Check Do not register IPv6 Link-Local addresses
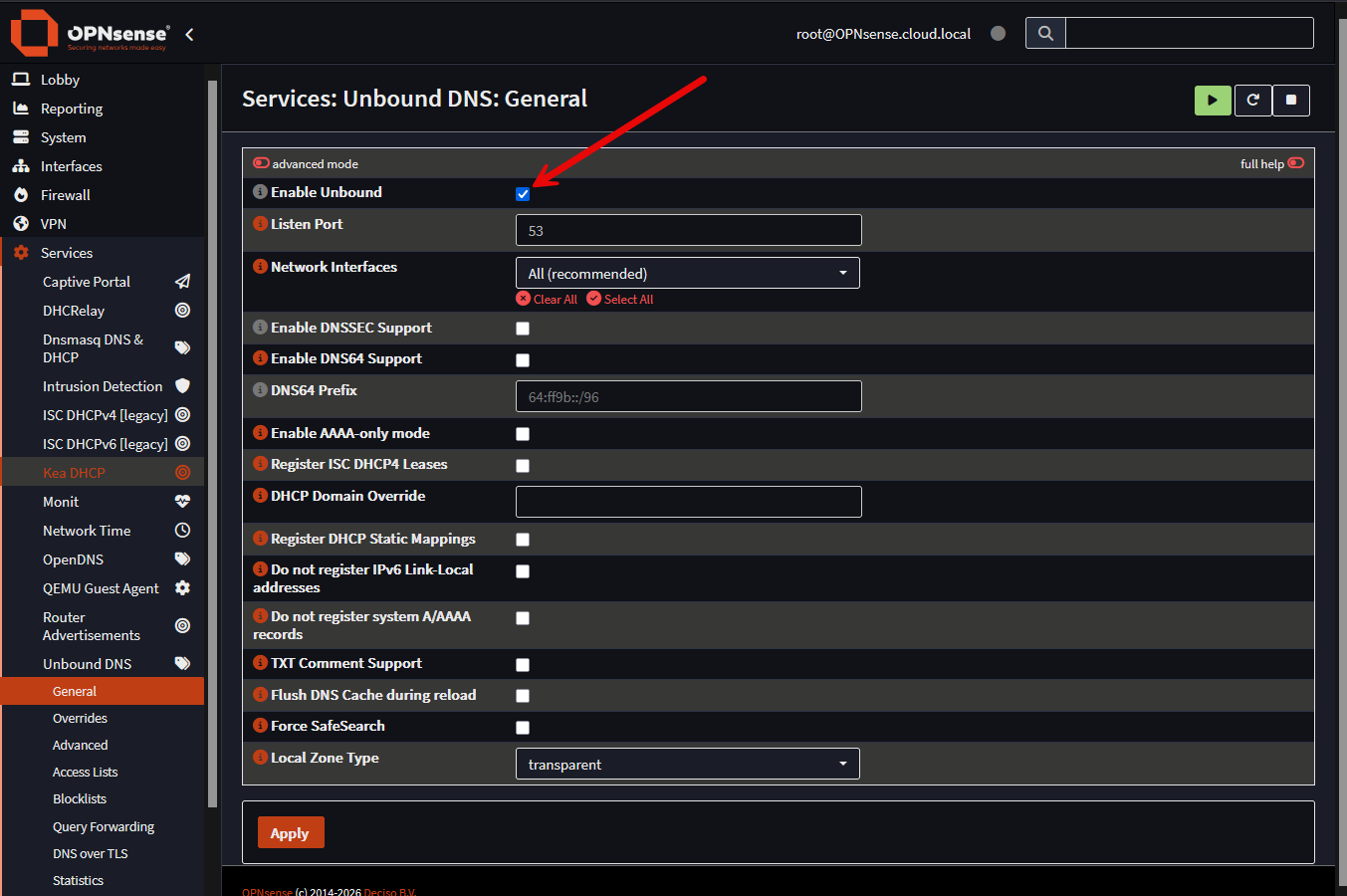1347x896 pixels. coord(523,571)
